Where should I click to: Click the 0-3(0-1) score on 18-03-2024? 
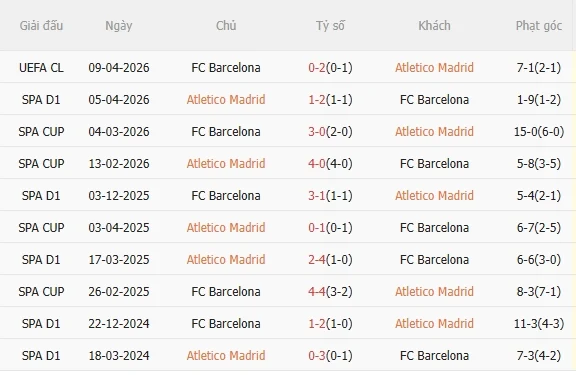330,356
